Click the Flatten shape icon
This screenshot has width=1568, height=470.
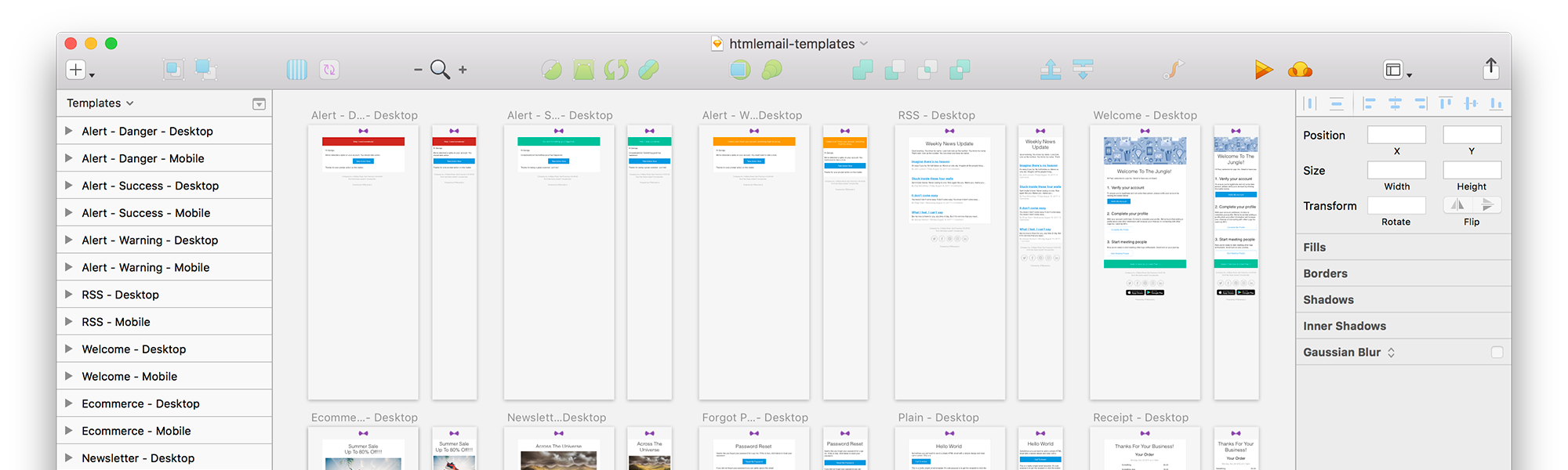point(648,70)
